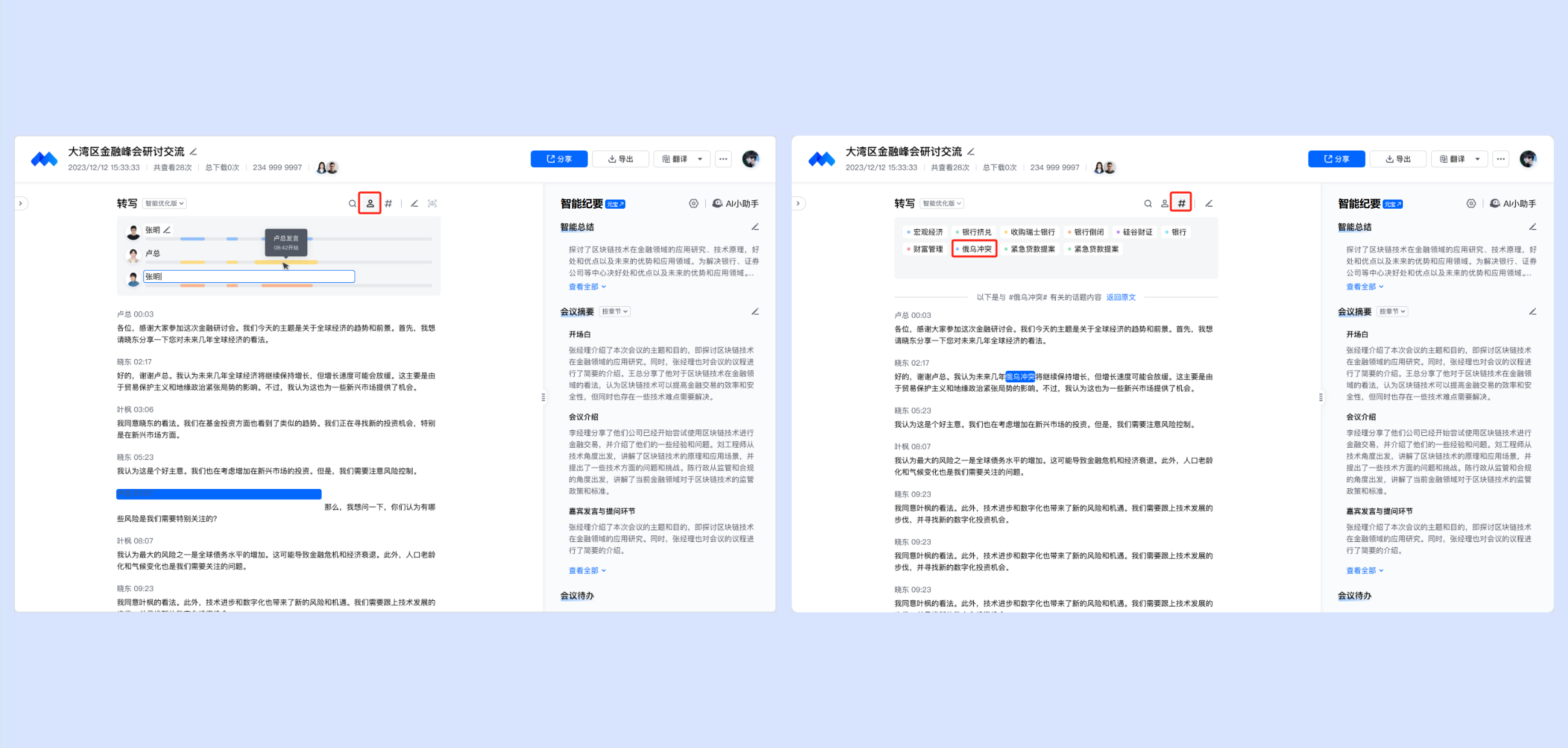This screenshot has width=1568, height=748.
Task: Edit the 智能总结 section in right window
Action: pyautogui.click(x=1532, y=227)
